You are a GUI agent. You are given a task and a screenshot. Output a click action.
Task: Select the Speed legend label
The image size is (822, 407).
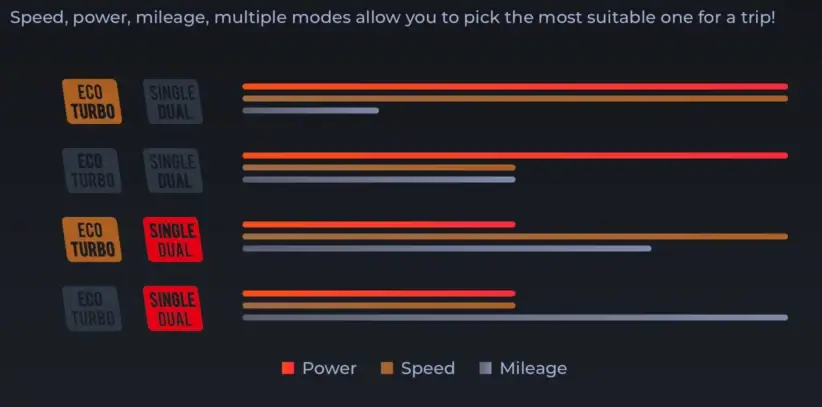[x=427, y=368]
